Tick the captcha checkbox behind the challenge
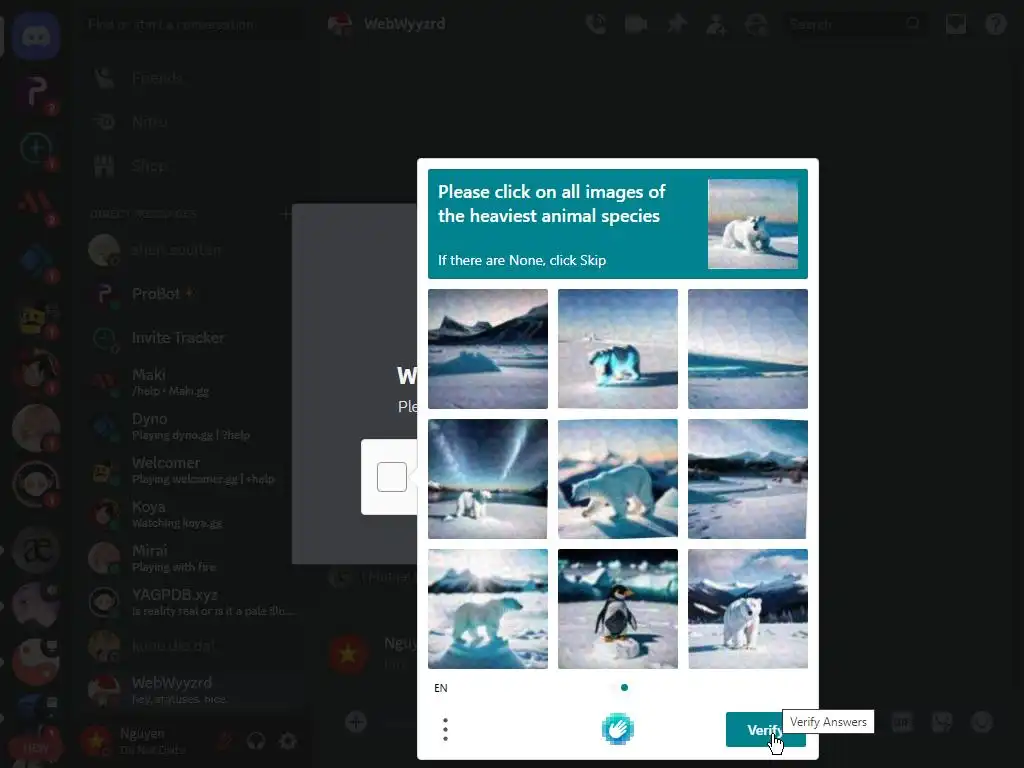This screenshot has width=1024, height=768. [392, 477]
